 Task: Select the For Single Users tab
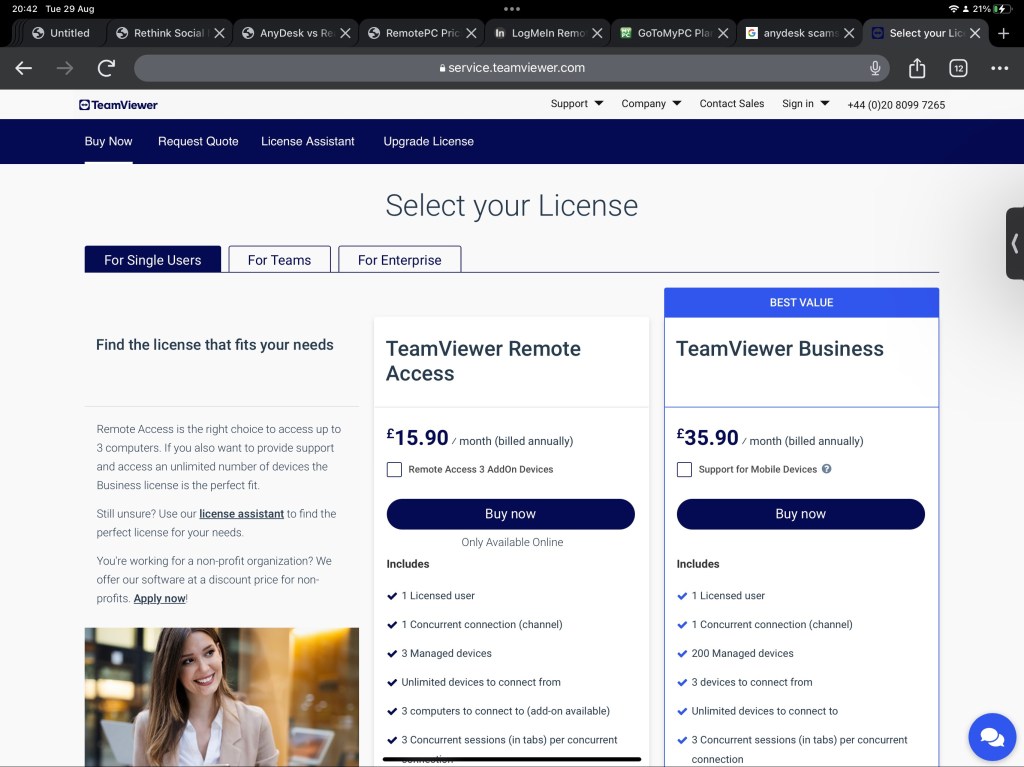pos(153,260)
